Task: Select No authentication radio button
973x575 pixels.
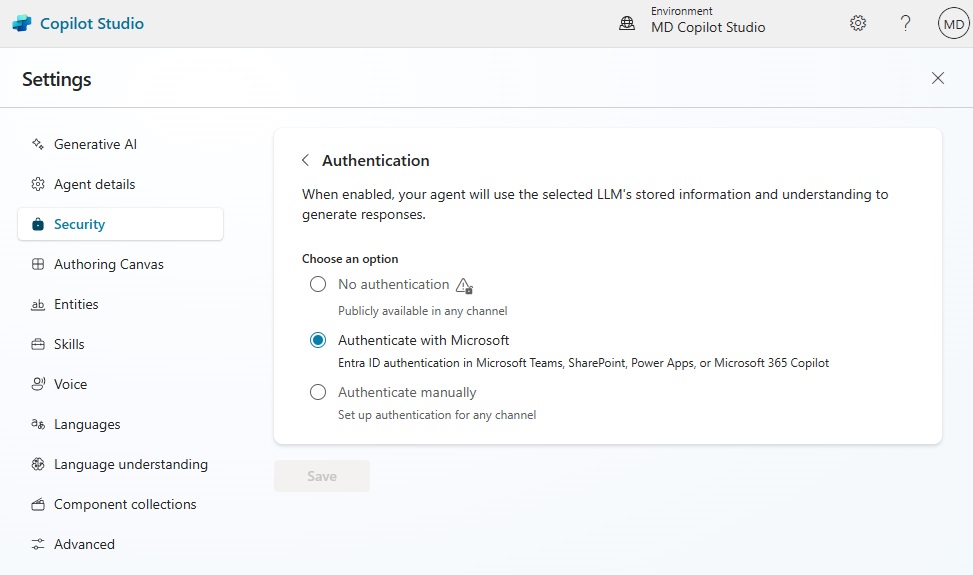Action: click(318, 284)
